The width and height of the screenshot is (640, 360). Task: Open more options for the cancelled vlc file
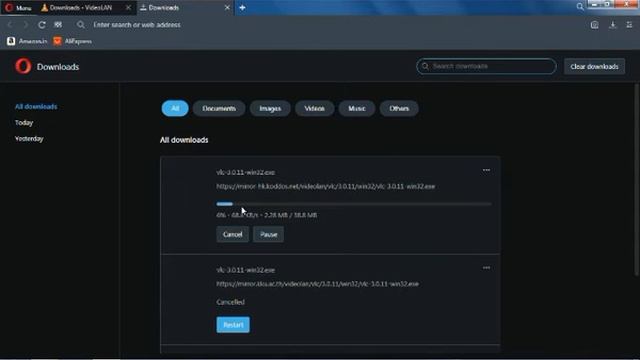486,268
